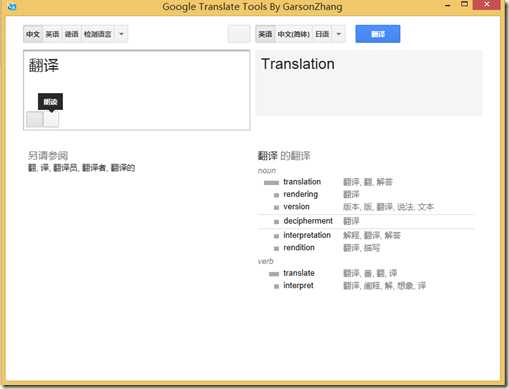Click the listen button under the 朗读 tooltip
509x389 pixels.
pyautogui.click(x=52, y=119)
